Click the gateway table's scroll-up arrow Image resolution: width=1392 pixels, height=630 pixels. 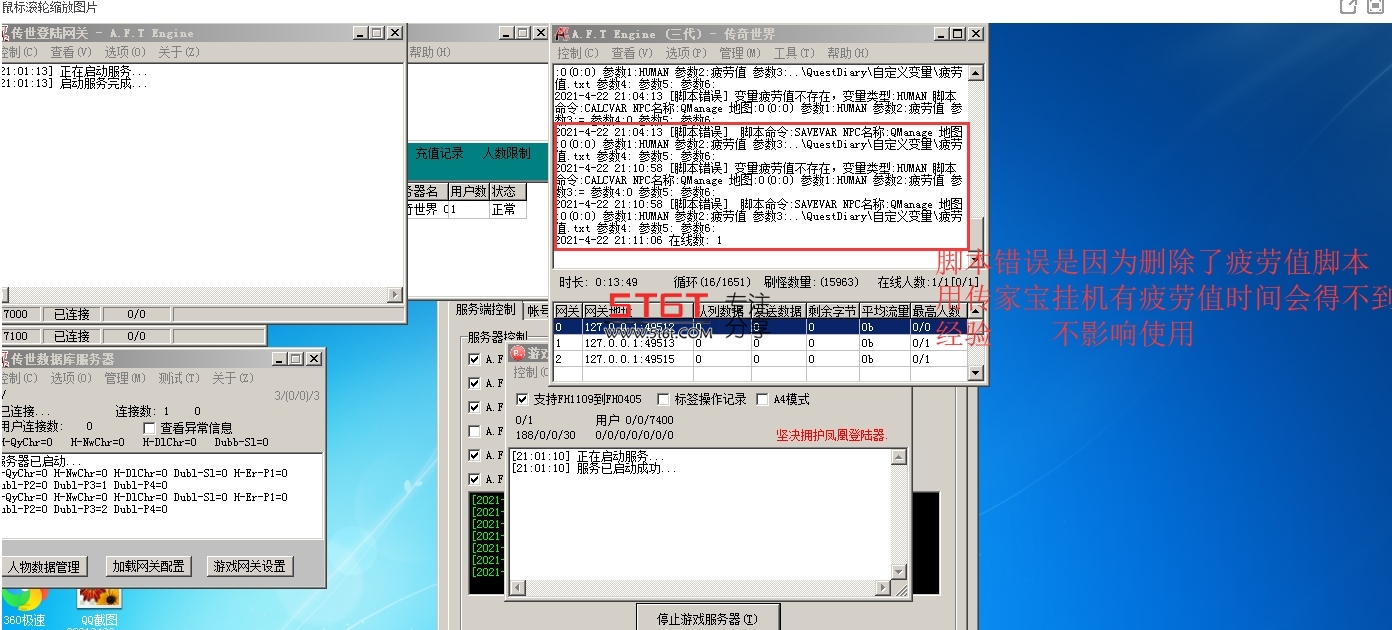(976, 311)
